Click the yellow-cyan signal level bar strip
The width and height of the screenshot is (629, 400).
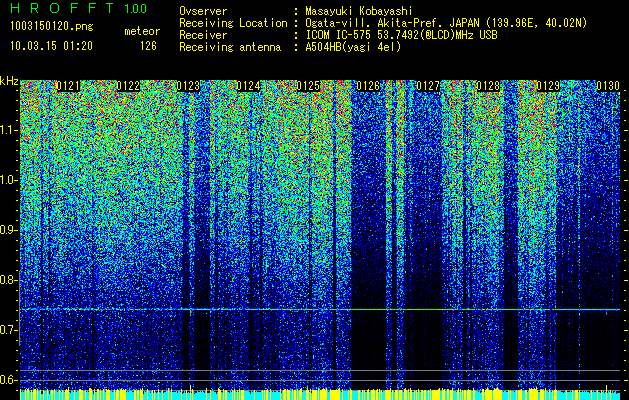[320, 394]
